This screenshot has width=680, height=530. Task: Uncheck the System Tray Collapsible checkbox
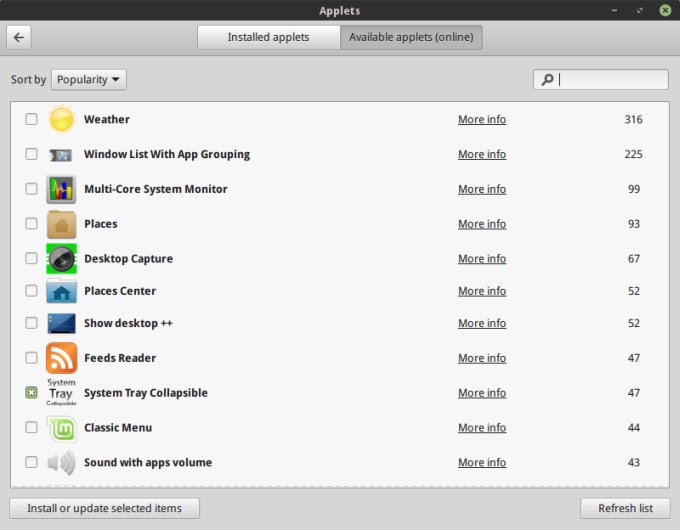[x=31, y=393]
